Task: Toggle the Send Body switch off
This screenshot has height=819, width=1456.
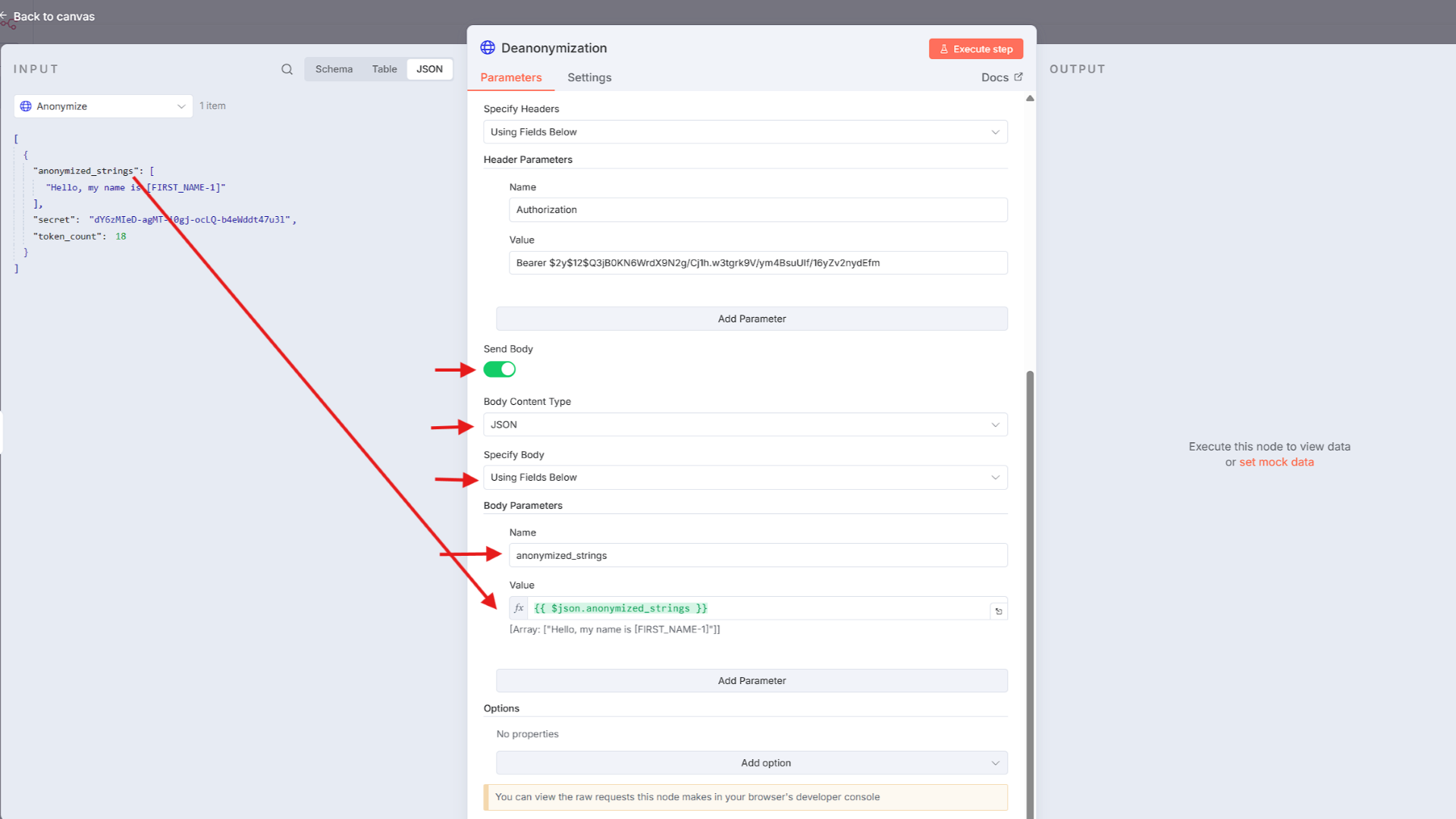Action: [x=499, y=369]
